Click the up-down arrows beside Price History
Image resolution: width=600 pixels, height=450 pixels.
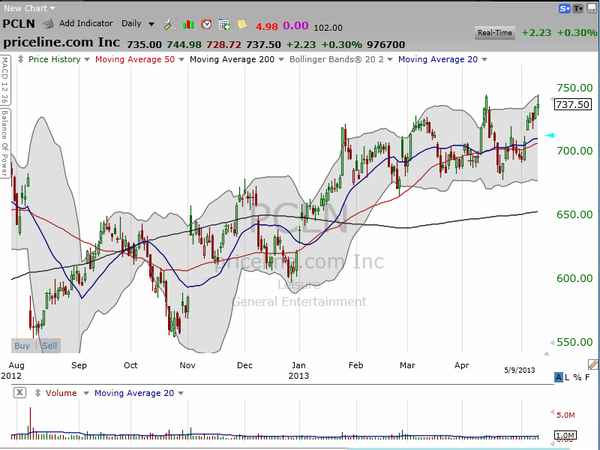pyautogui.click(x=21, y=59)
